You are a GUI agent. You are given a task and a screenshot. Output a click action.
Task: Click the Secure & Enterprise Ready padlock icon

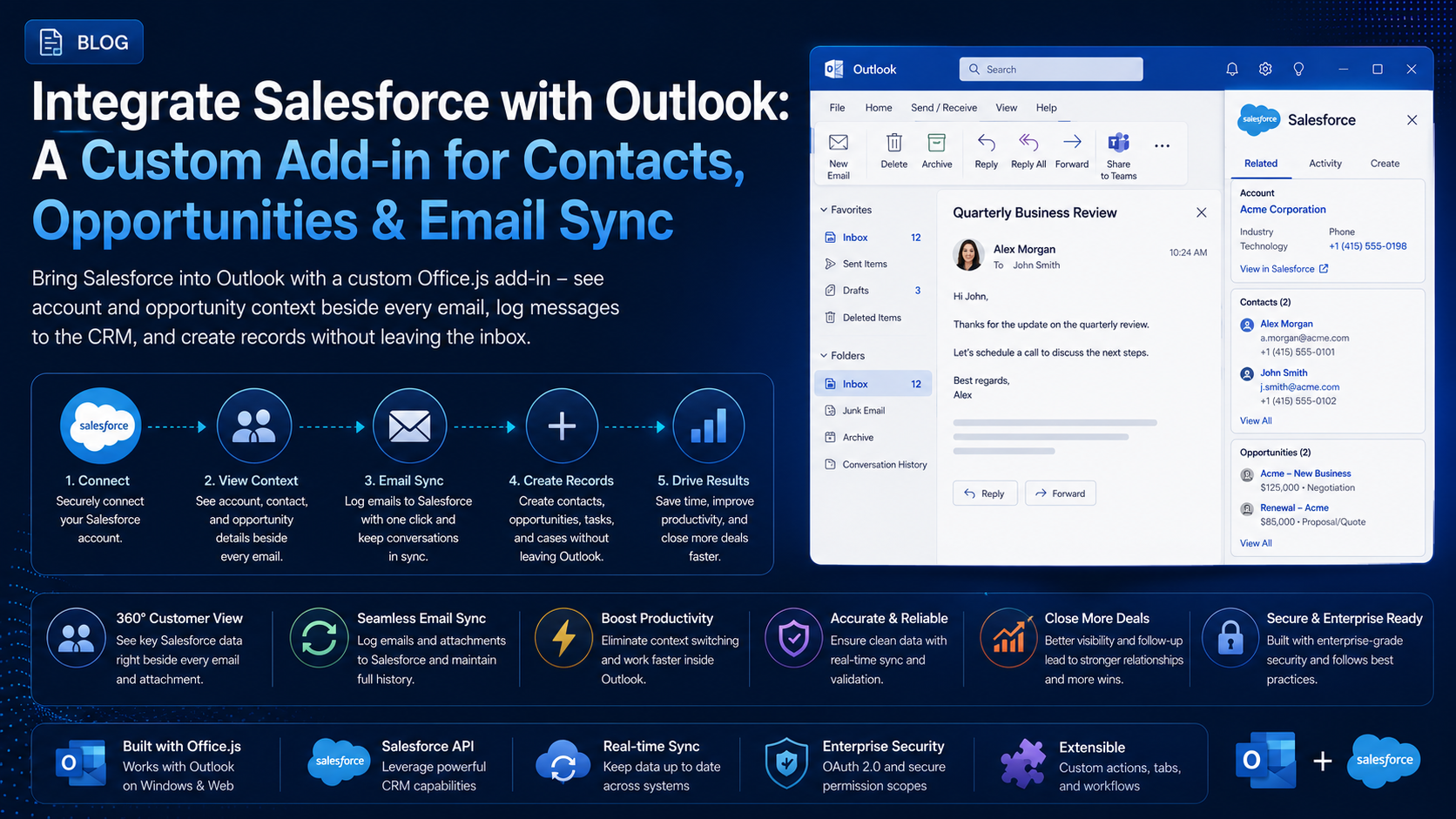[x=1230, y=638]
